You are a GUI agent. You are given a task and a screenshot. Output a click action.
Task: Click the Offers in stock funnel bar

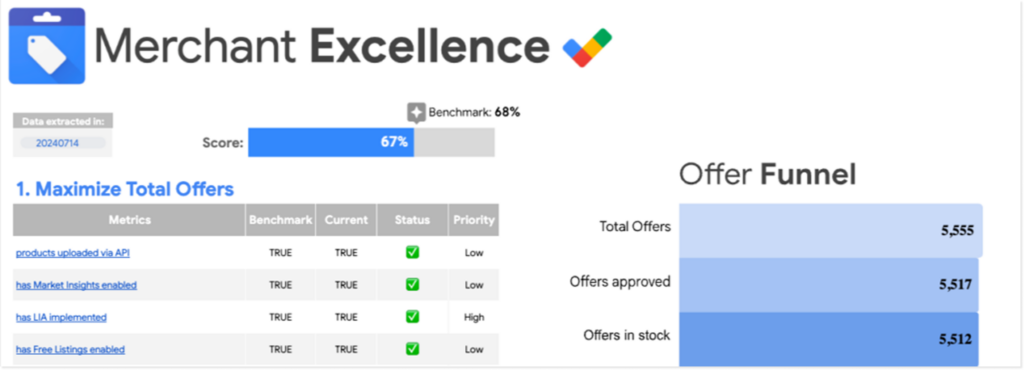(x=829, y=339)
